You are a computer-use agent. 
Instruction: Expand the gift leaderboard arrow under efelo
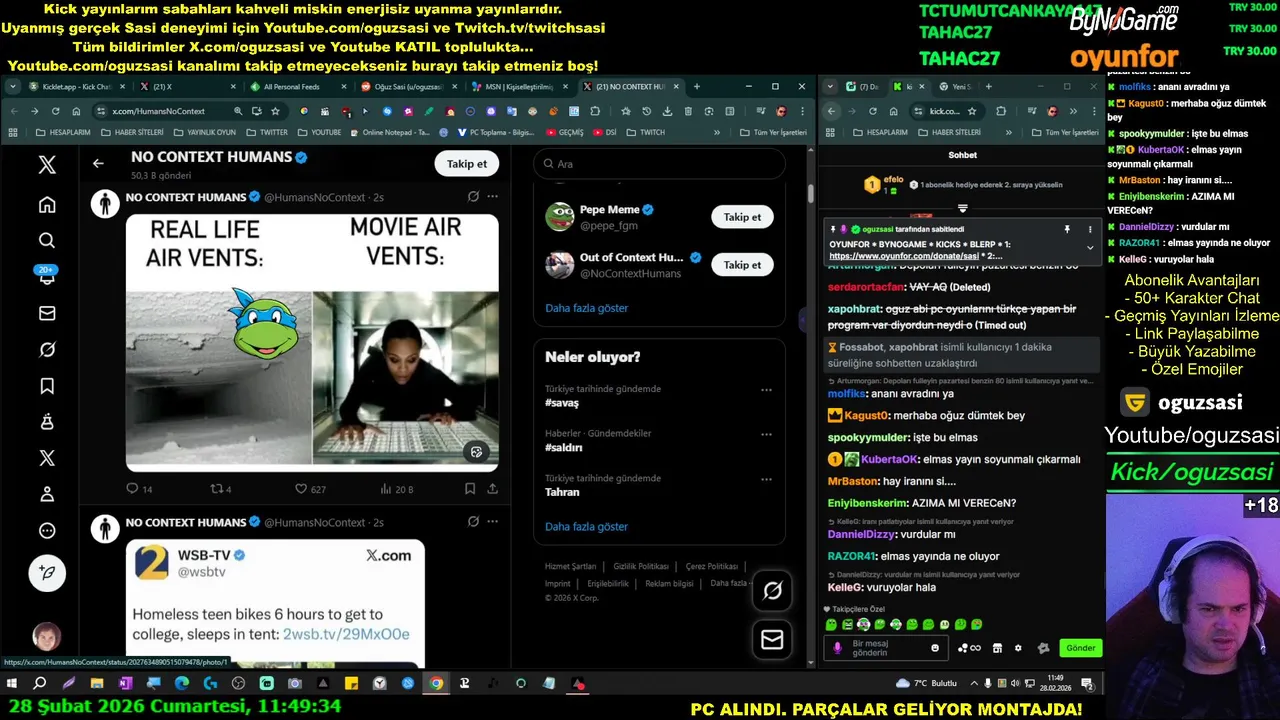963,209
